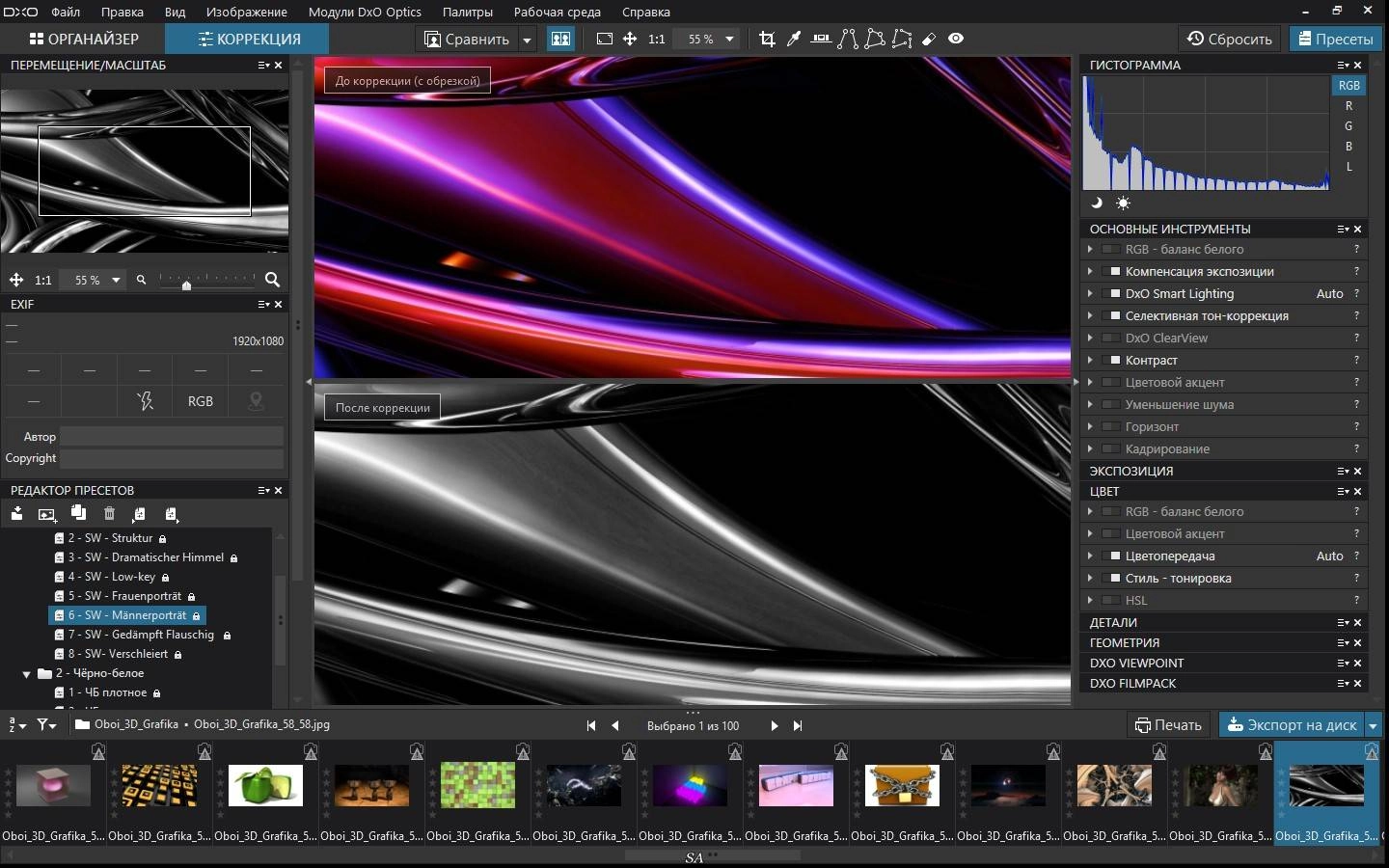
Task: Open the Файл menu
Action: coord(66,12)
